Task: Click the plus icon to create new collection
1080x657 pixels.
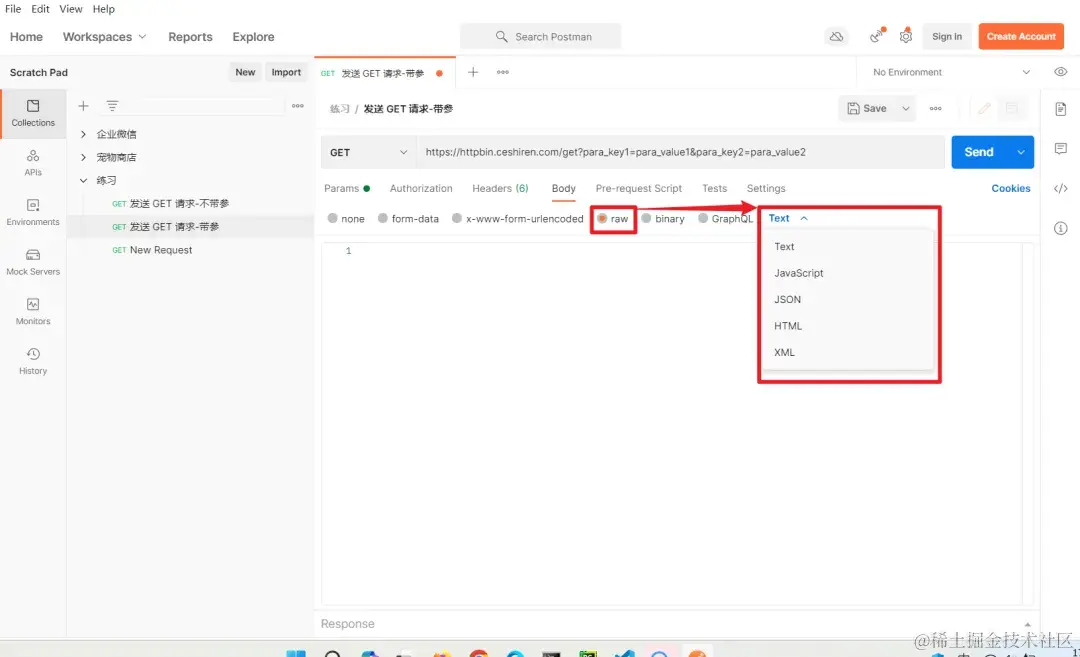Action: pyautogui.click(x=83, y=105)
